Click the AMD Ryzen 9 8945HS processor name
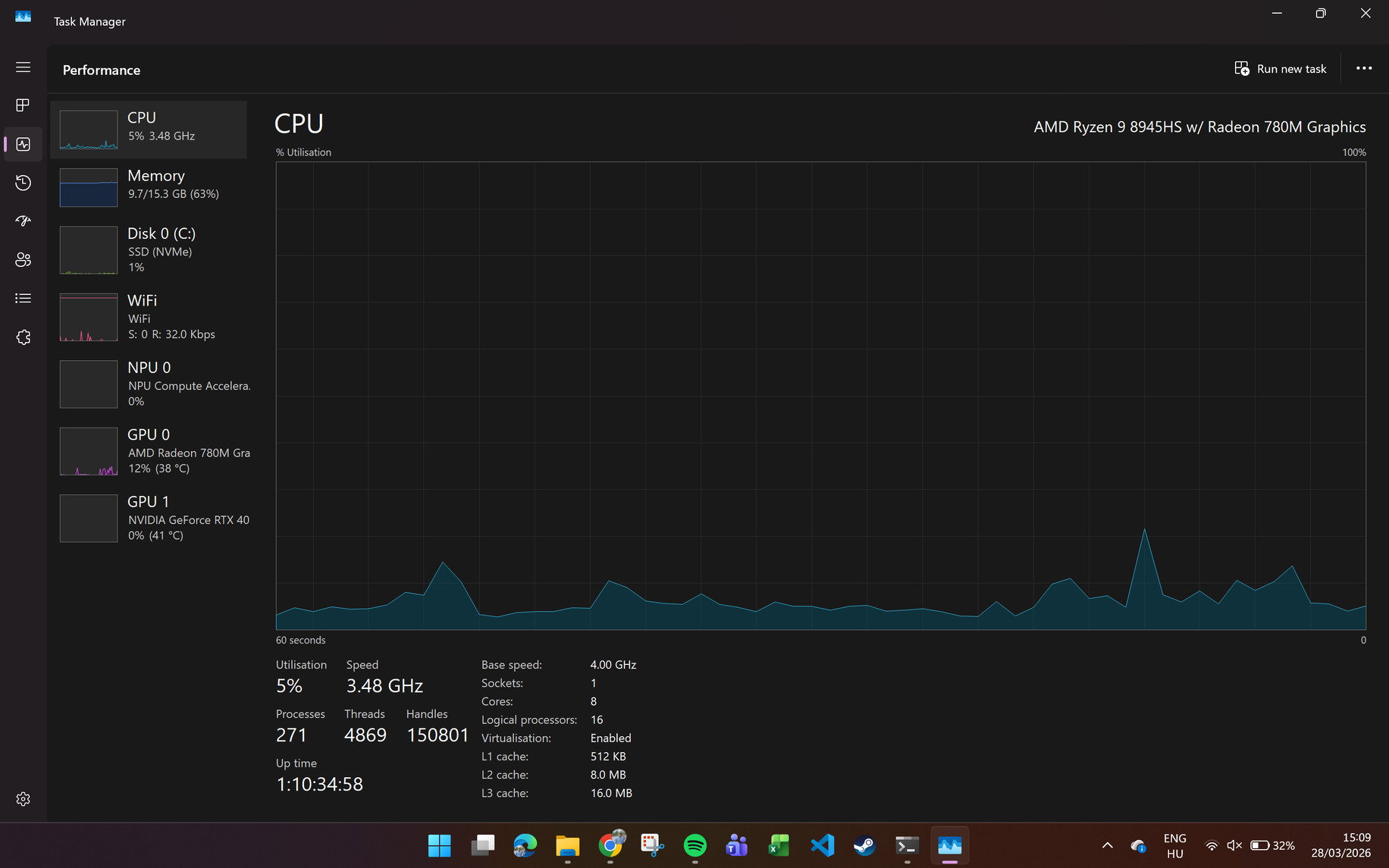 coord(1199,127)
